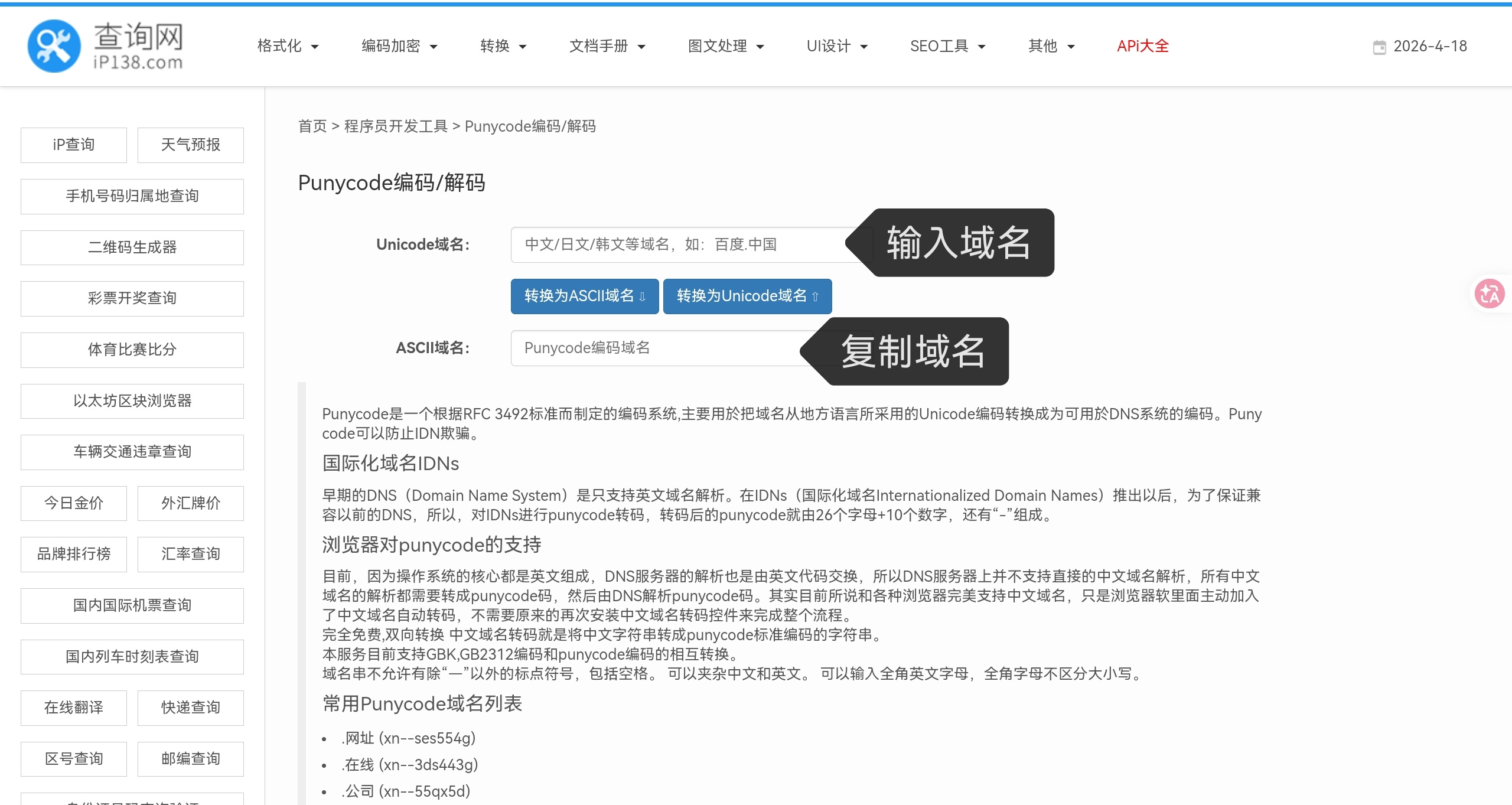
Task: Select iP查询 in the sidebar
Action: [x=74, y=145]
